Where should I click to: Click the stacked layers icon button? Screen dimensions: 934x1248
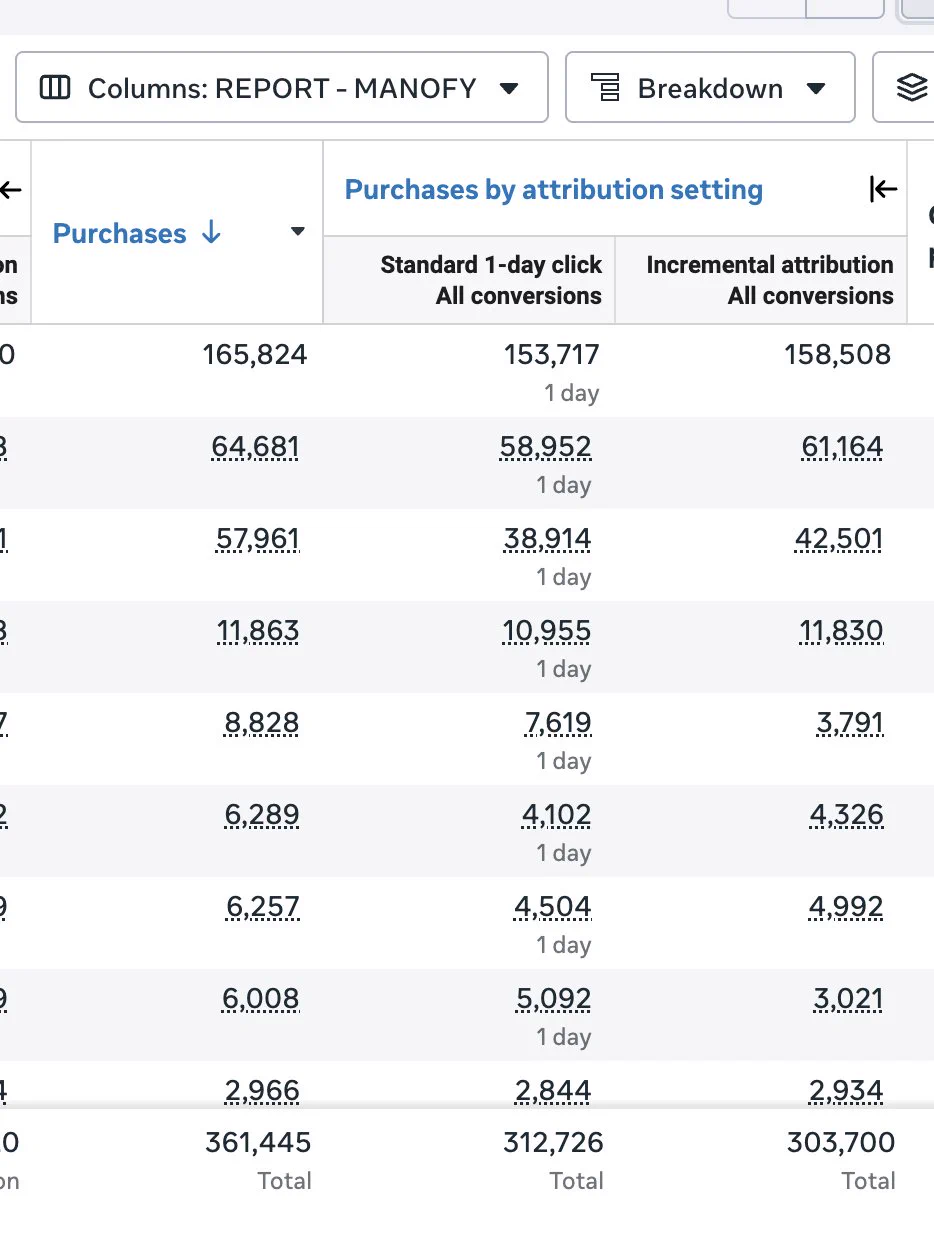point(911,88)
